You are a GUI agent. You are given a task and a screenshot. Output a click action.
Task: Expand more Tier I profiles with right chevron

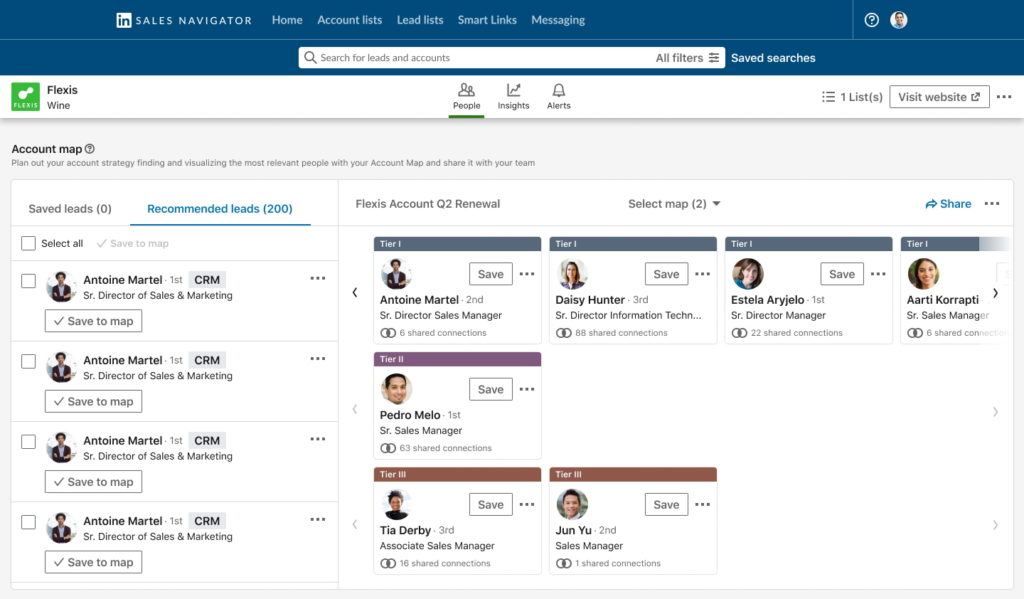[x=995, y=293]
